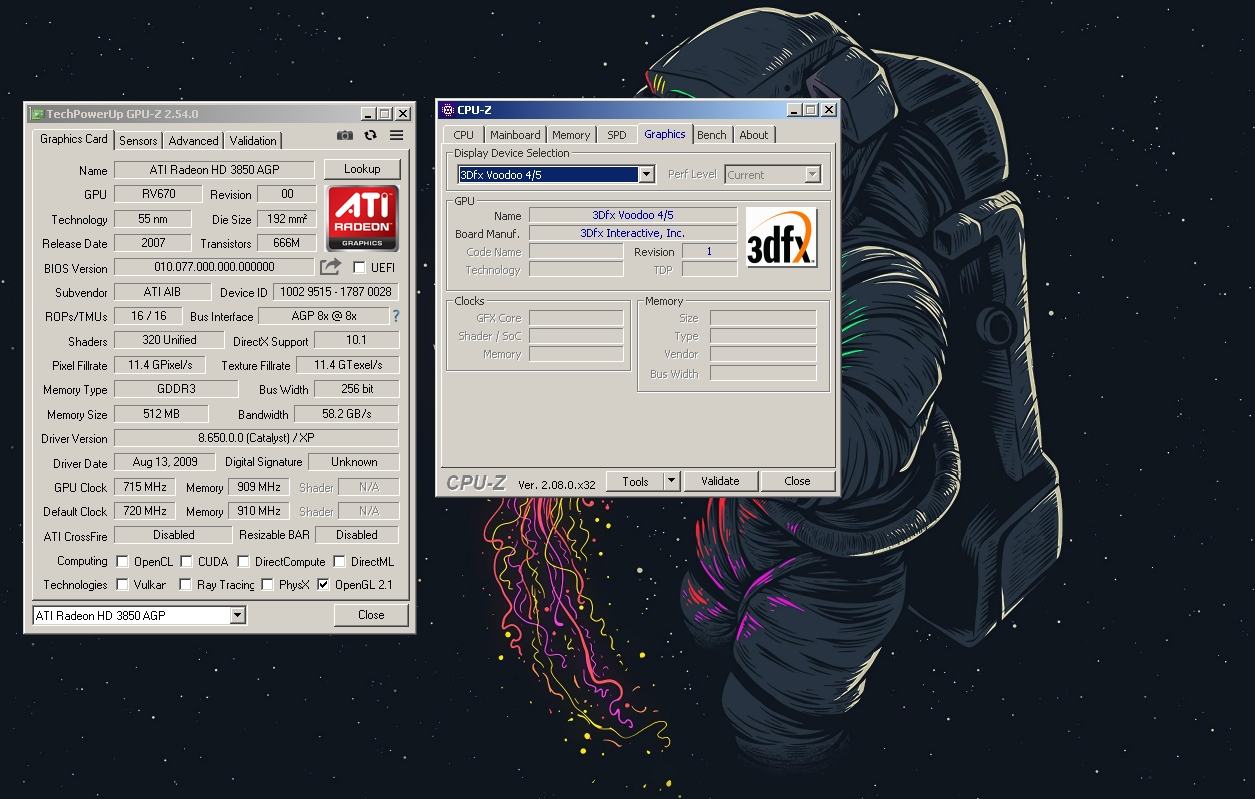
Task: Open the About tab in CPU-Z
Action: (x=754, y=135)
